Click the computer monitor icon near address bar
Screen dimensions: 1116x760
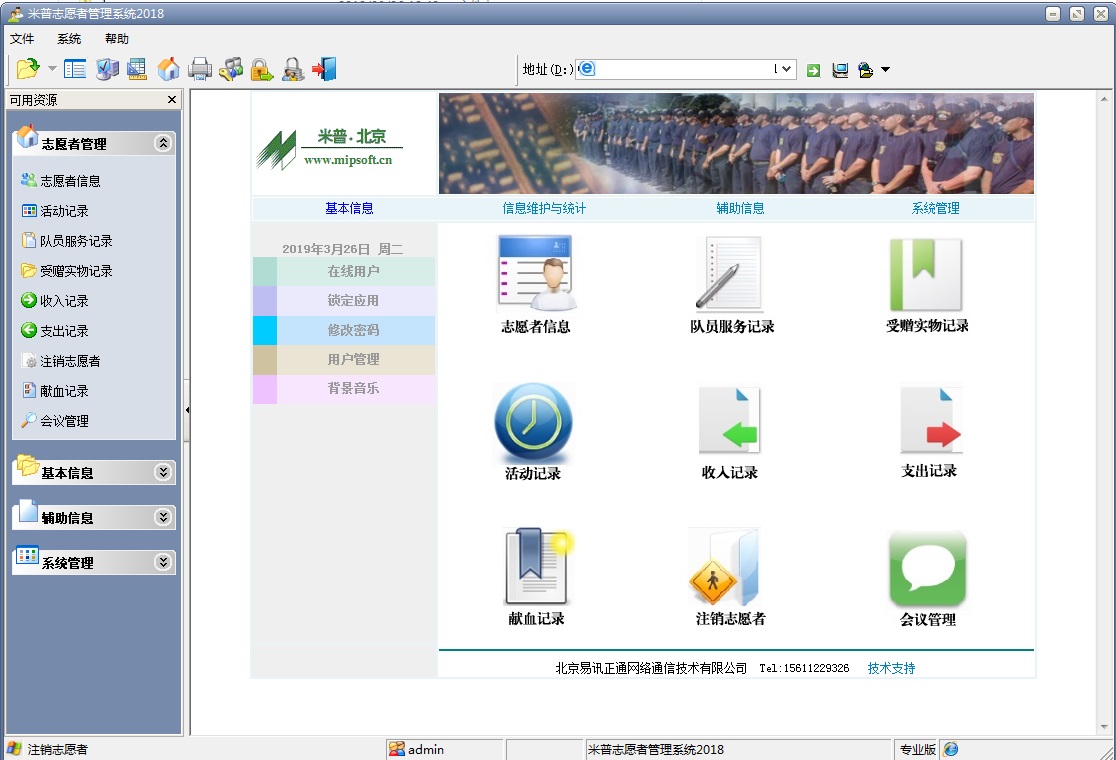click(x=840, y=70)
